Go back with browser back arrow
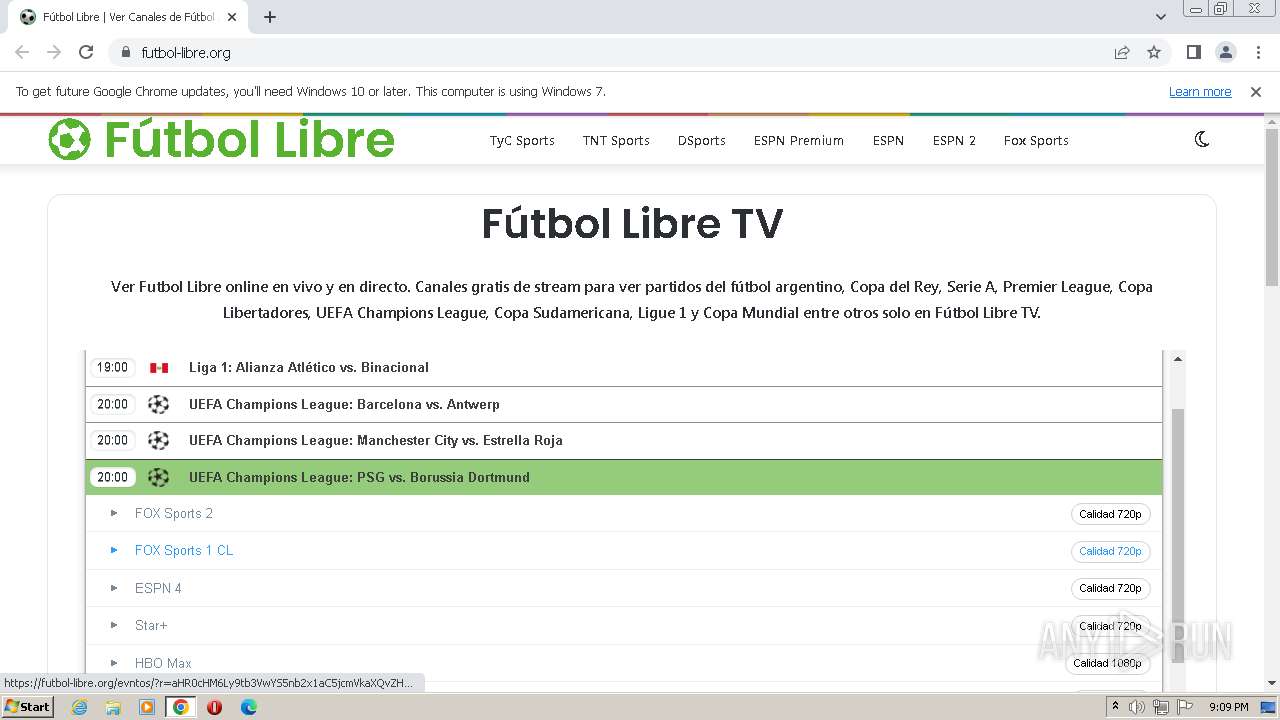 [22, 52]
